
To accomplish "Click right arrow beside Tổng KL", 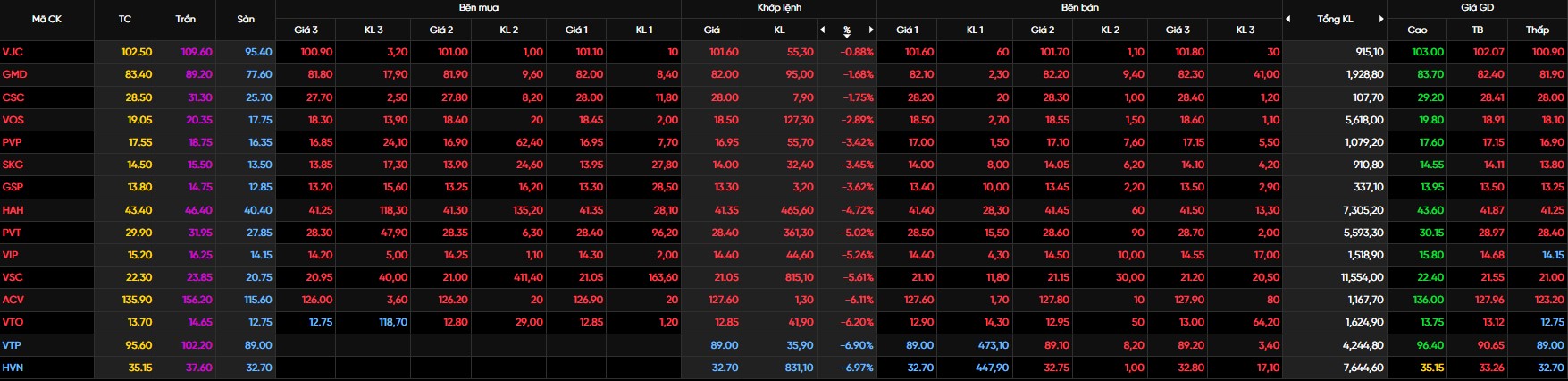I will coord(1381,19).
